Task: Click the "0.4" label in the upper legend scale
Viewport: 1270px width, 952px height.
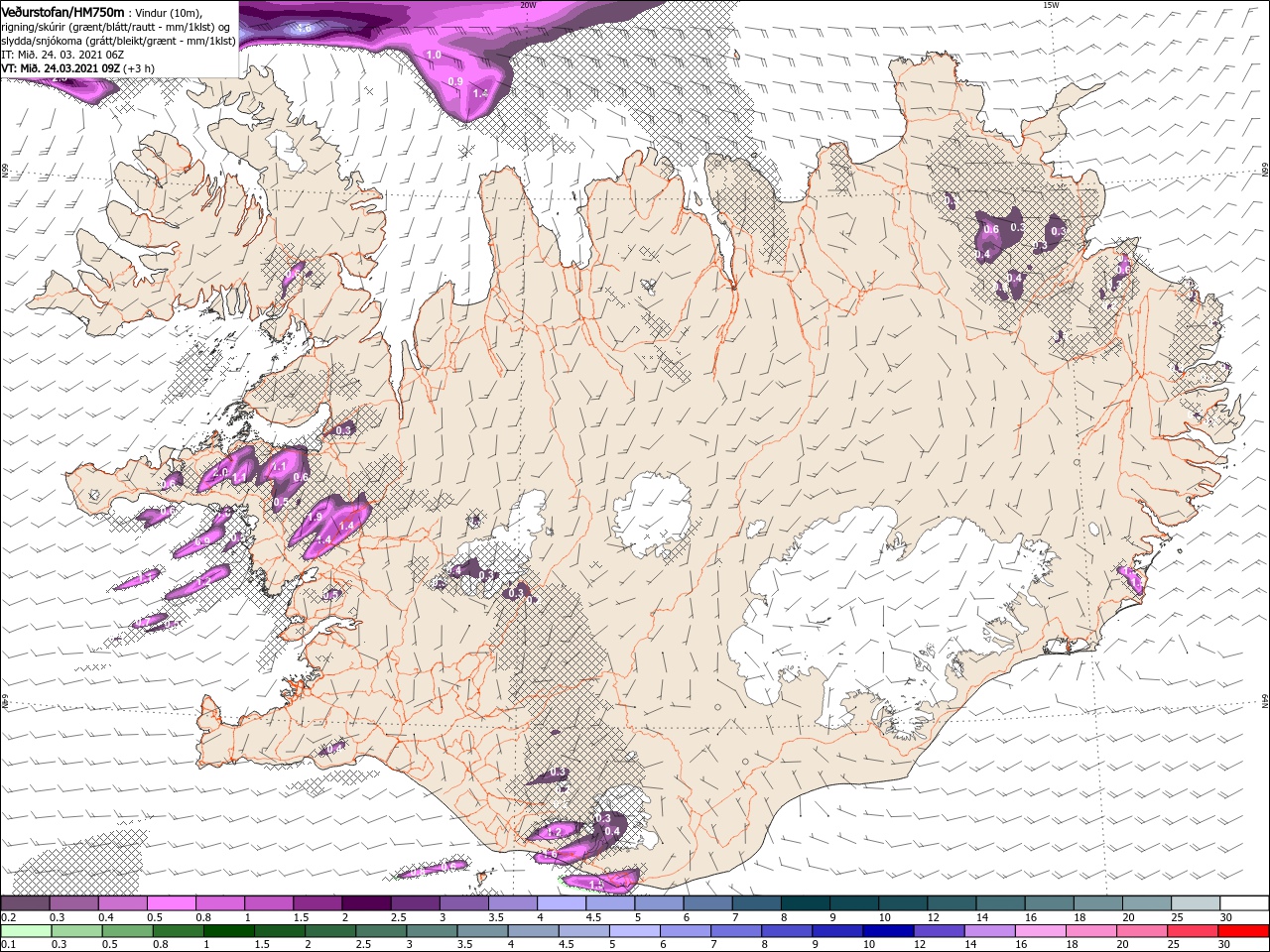Action: pos(105,917)
